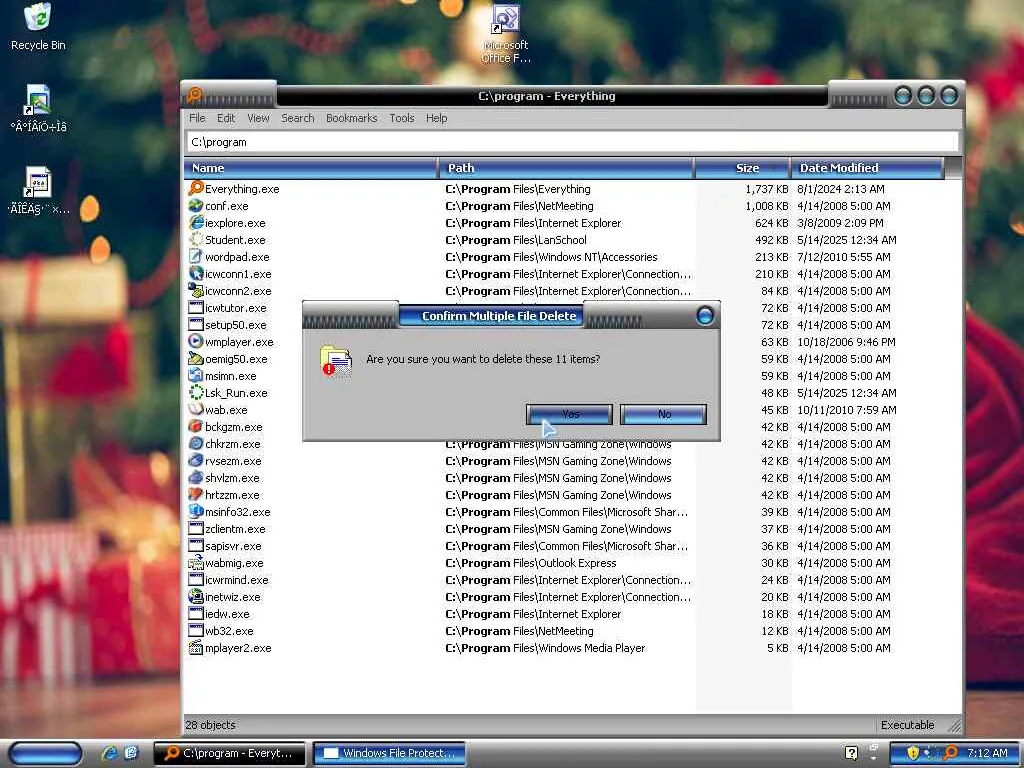
Task: Close the Confirm Multiple File Delete dialog
Action: pos(705,316)
